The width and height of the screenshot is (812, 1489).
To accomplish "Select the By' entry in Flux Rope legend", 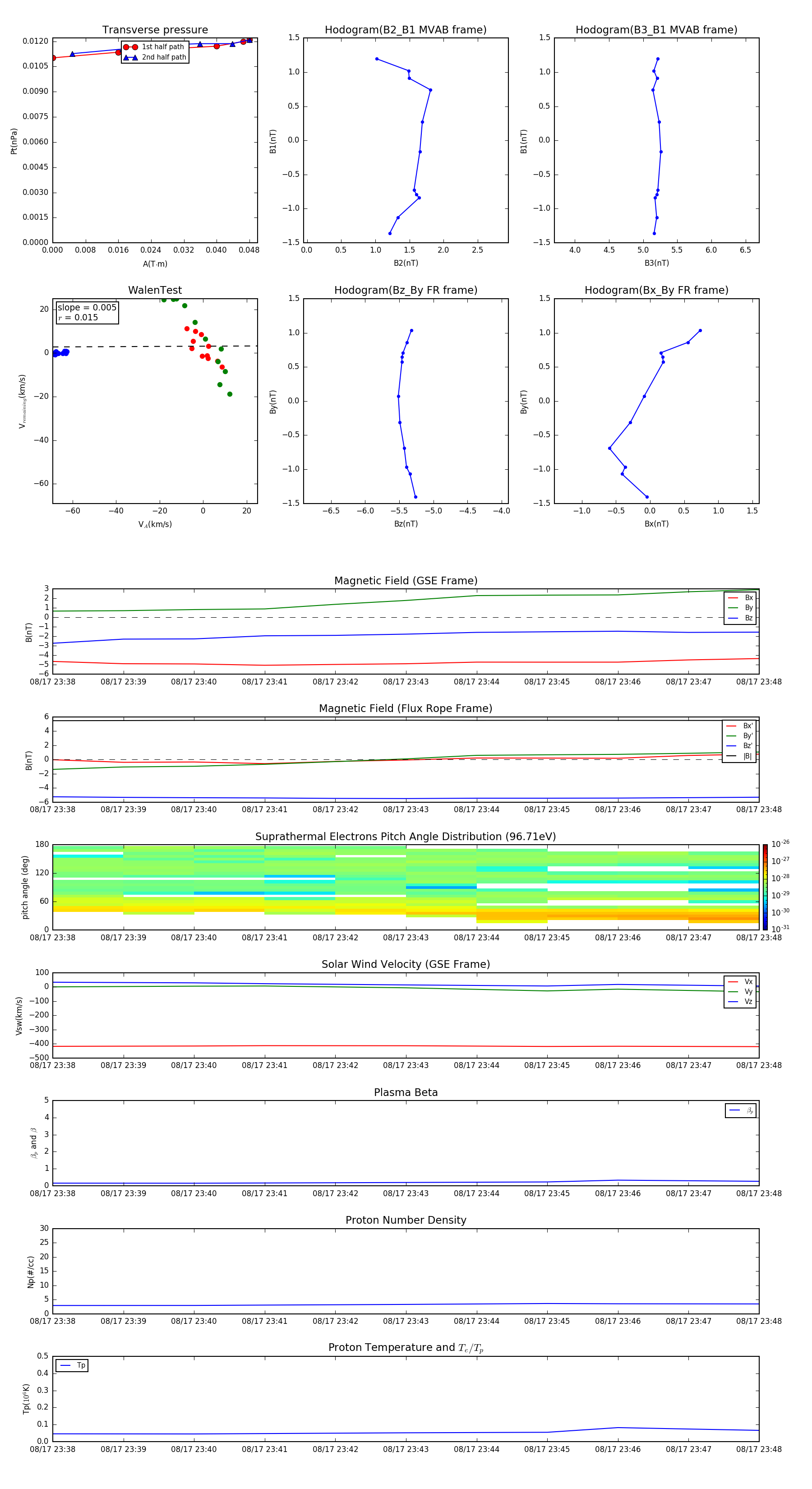I will click(739, 736).
